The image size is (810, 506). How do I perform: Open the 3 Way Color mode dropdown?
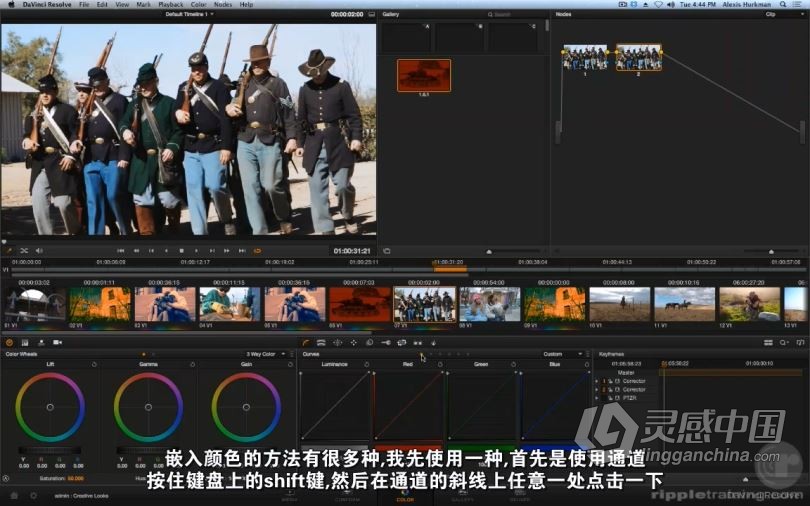pos(266,354)
